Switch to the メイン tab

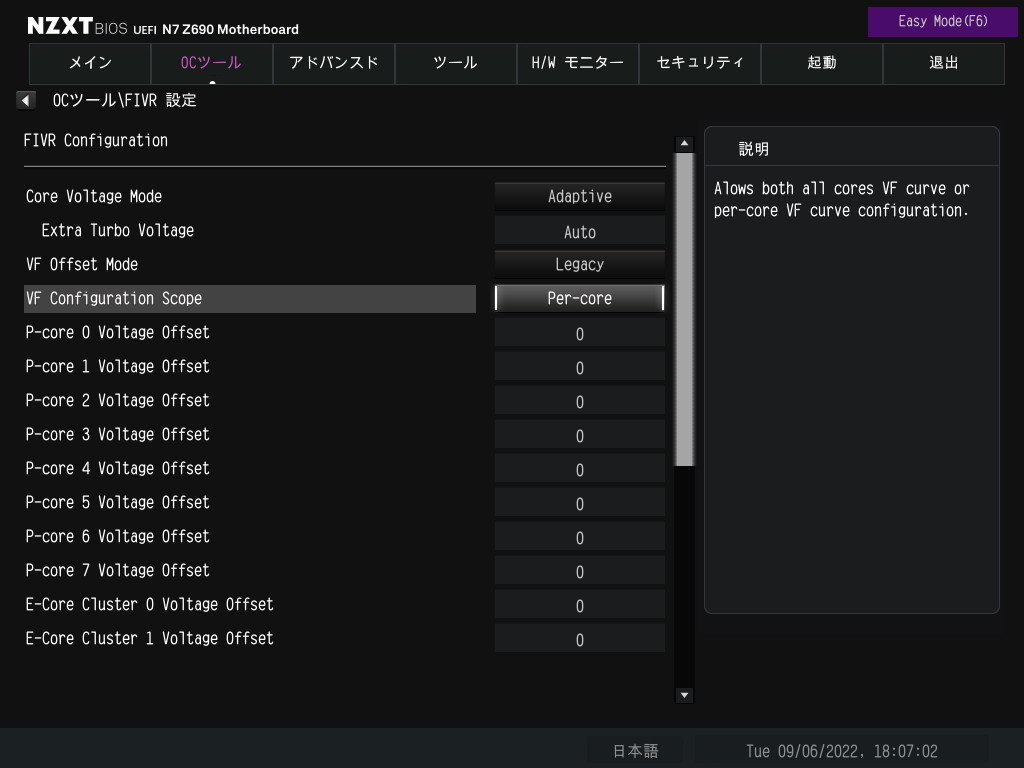point(90,63)
